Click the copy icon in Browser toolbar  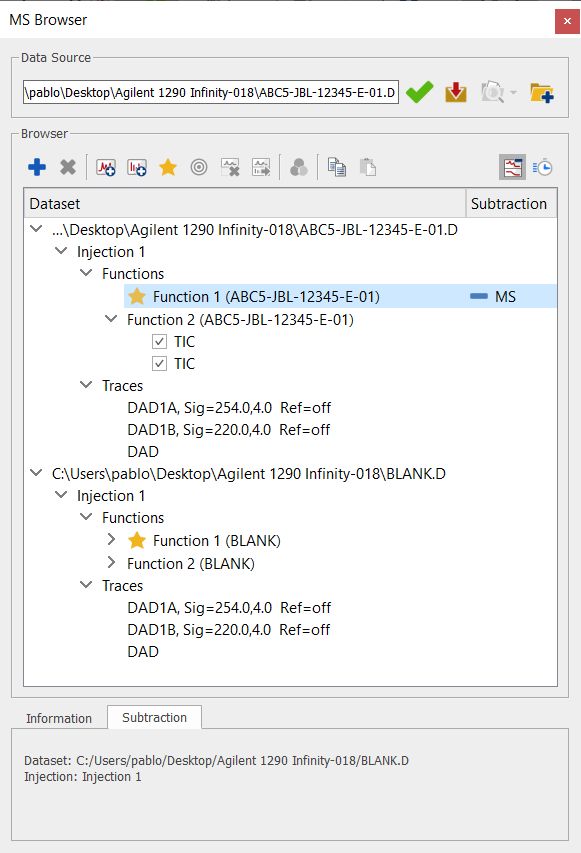tap(337, 167)
